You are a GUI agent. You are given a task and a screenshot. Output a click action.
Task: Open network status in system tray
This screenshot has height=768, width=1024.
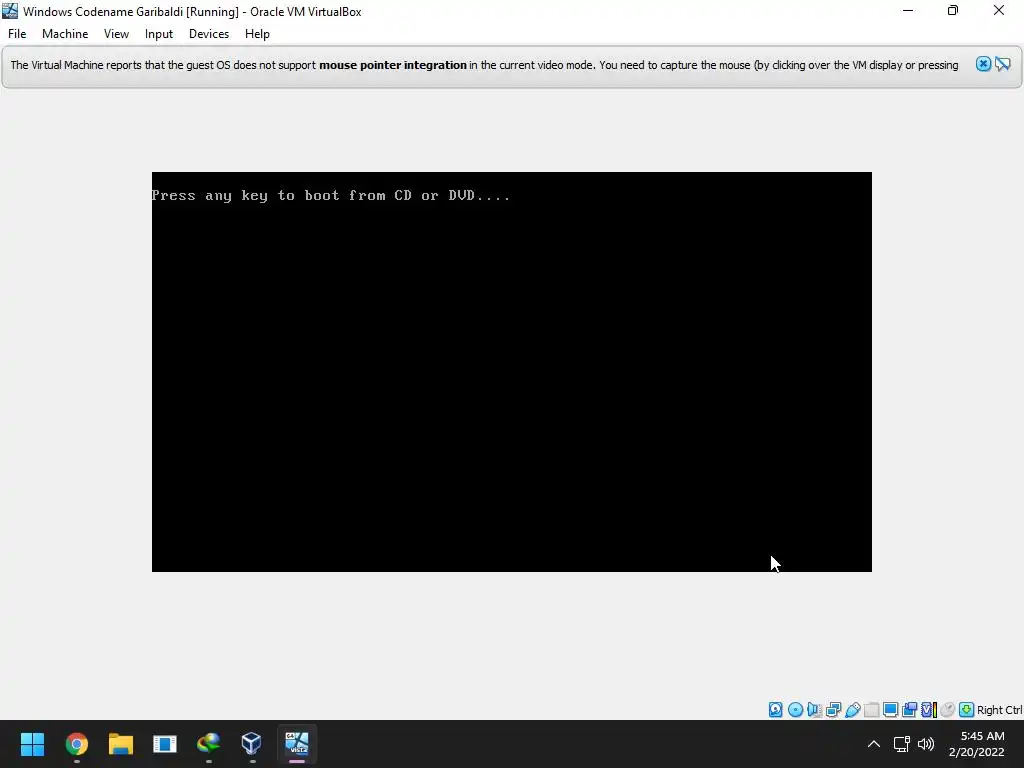(901, 744)
